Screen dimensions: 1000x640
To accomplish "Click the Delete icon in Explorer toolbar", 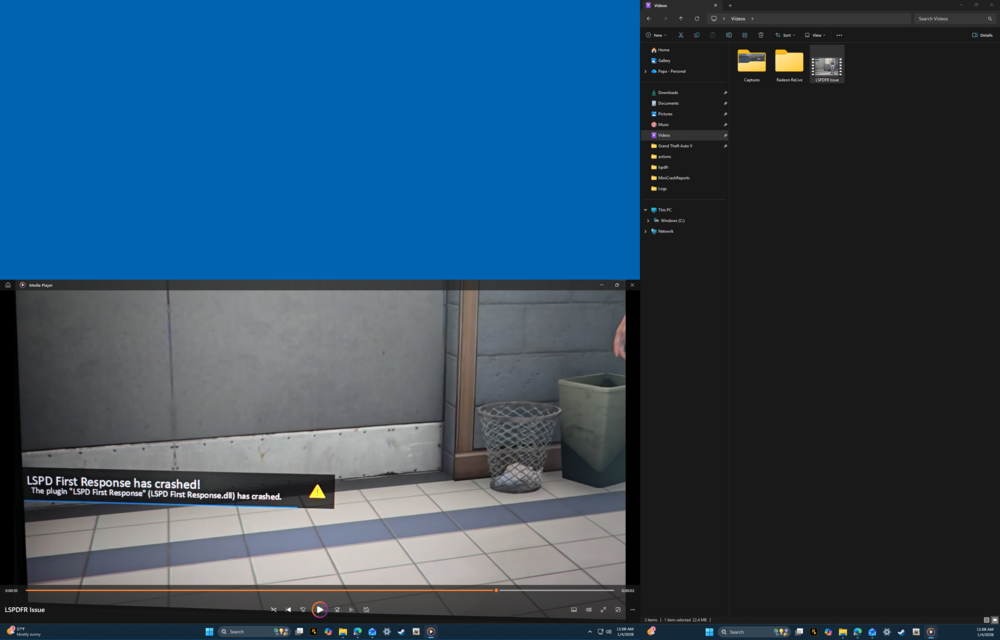I will [761, 35].
